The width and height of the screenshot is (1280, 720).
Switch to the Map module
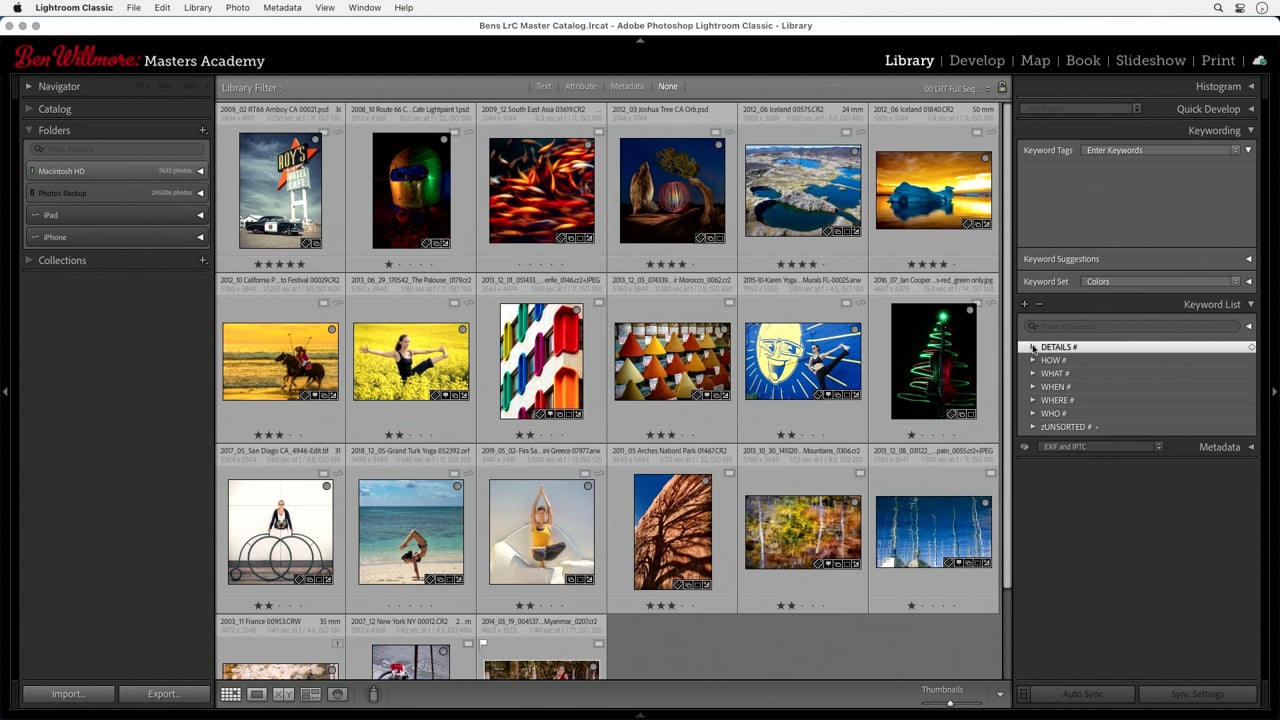1035,61
